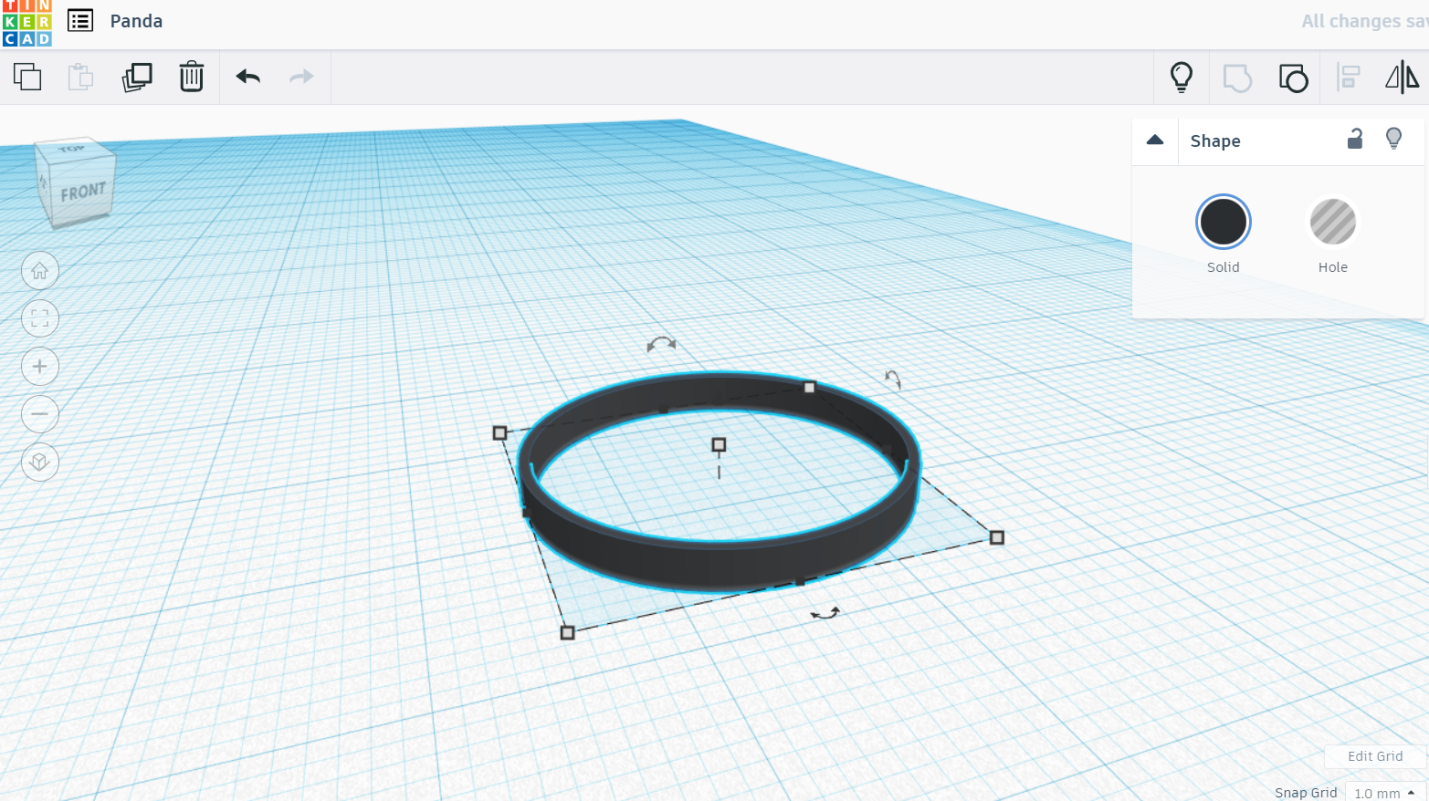Click the Hole label text
The image size is (1429, 801).
pos(1333,267)
